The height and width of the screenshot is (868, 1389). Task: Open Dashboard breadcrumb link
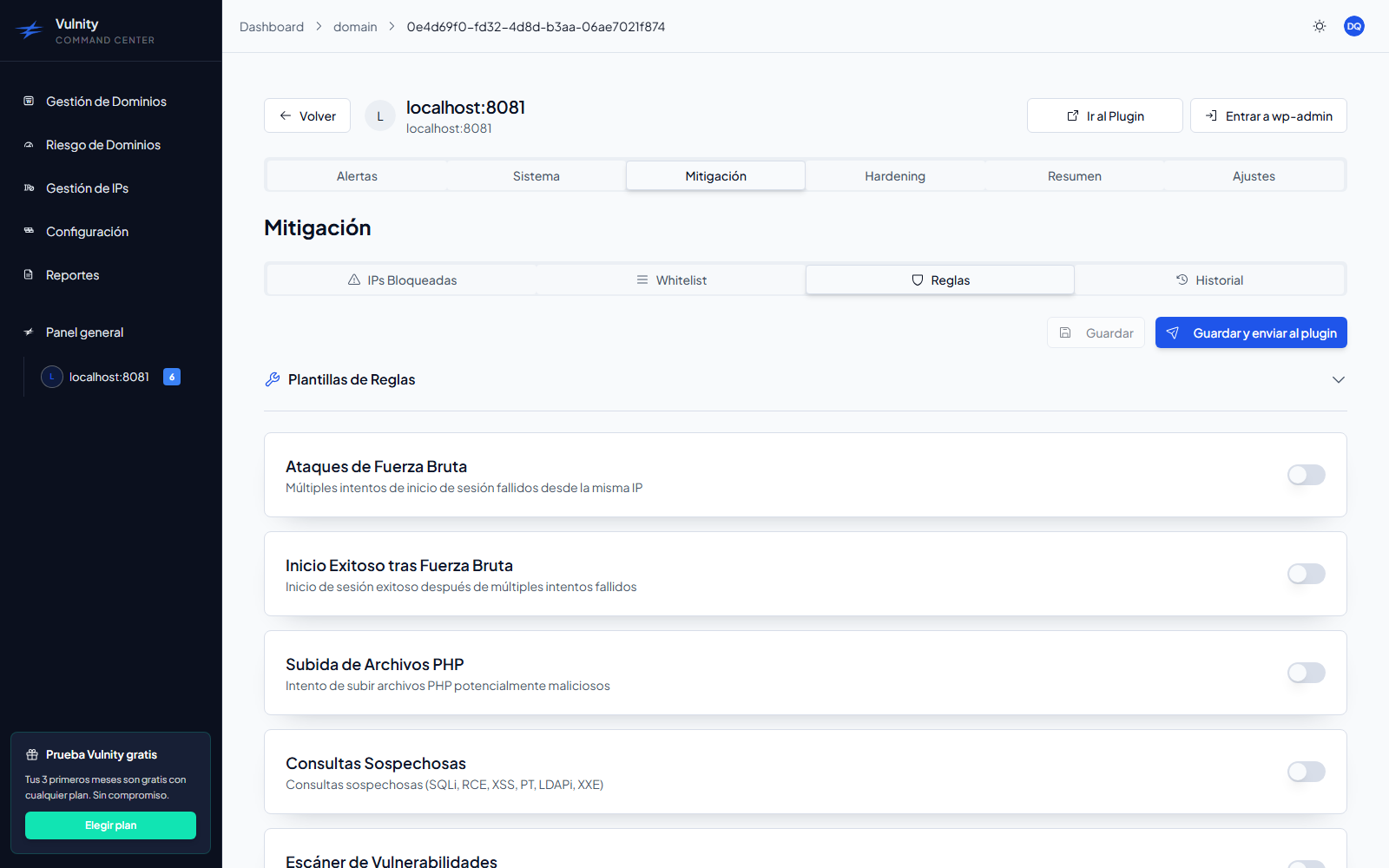point(272,27)
